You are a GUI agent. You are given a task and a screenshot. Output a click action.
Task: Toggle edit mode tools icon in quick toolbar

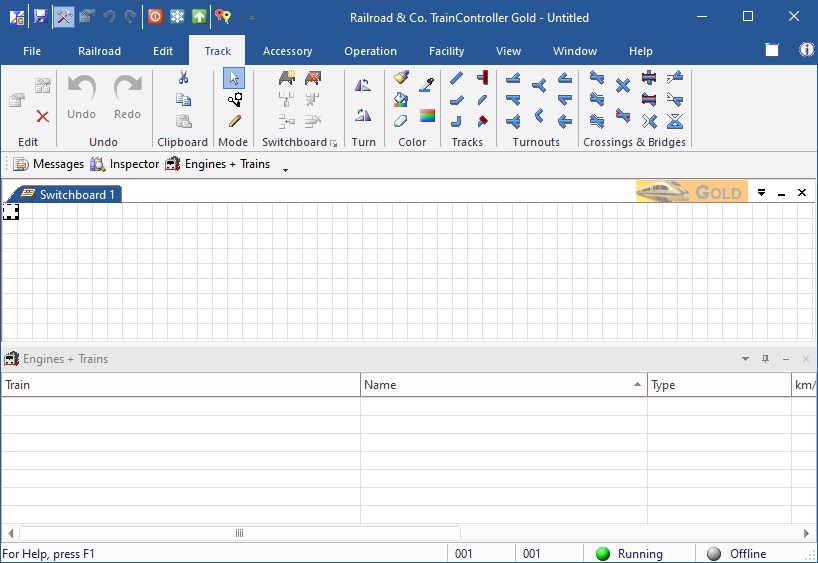click(63, 16)
